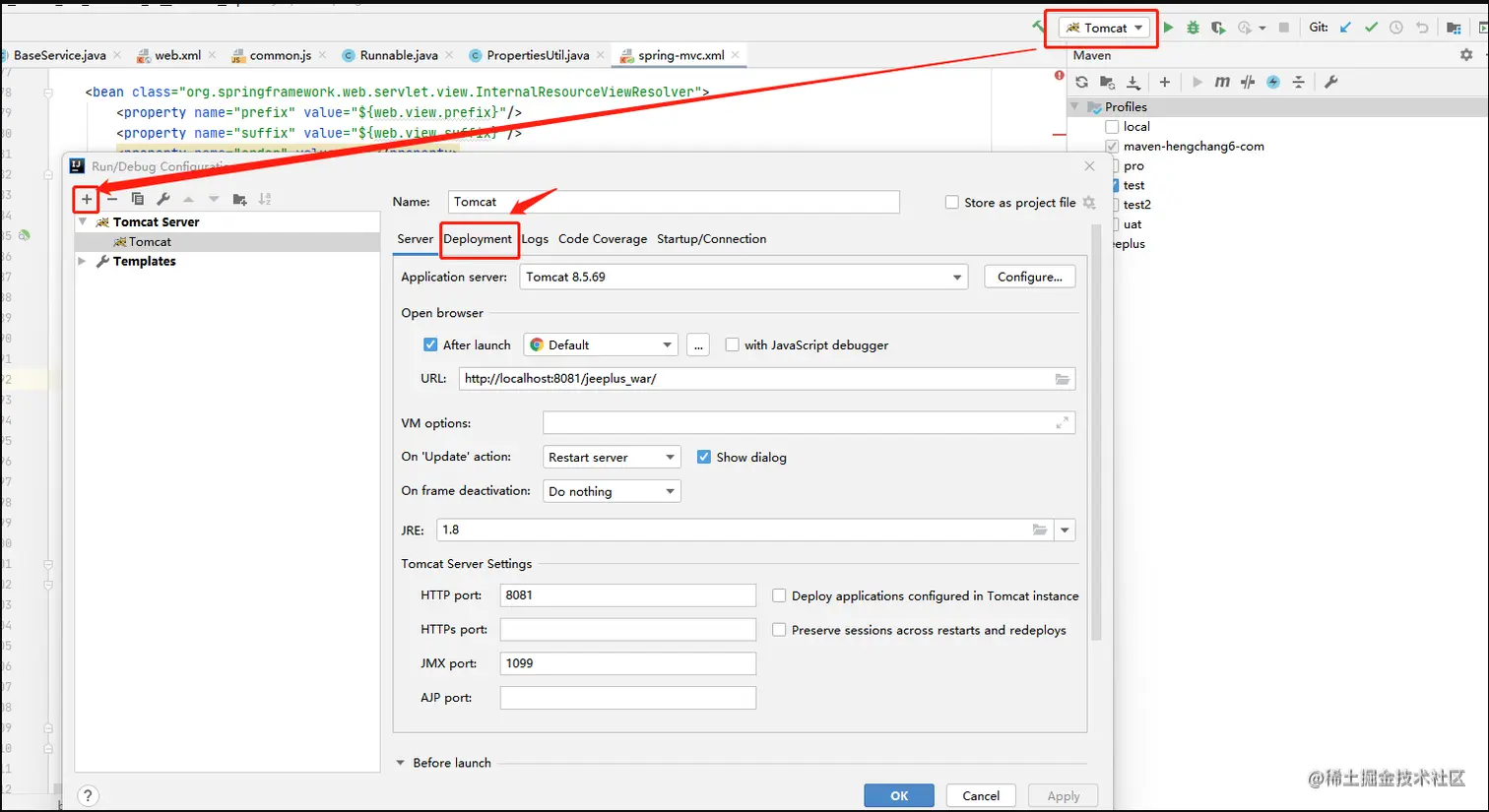Switch to the Deployment tab
The height and width of the screenshot is (812, 1489).
click(478, 239)
